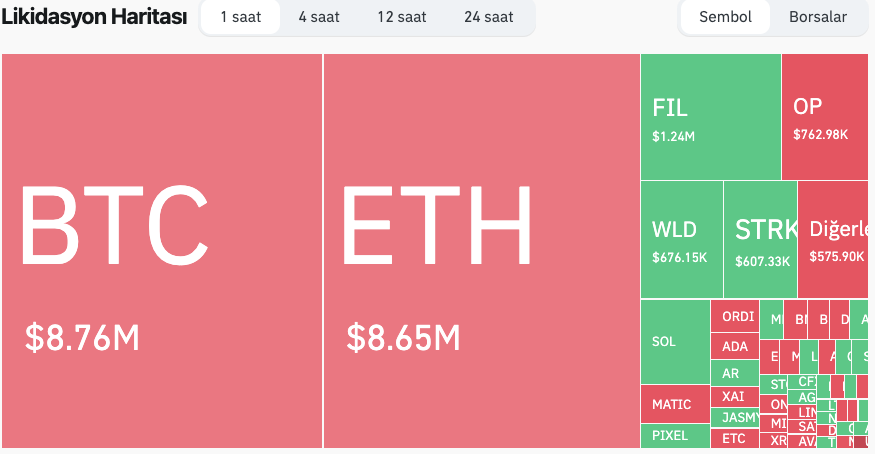The height and width of the screenshot is (454, 875).
Task: Click the green SOL tile
Action: pos(675,341)
